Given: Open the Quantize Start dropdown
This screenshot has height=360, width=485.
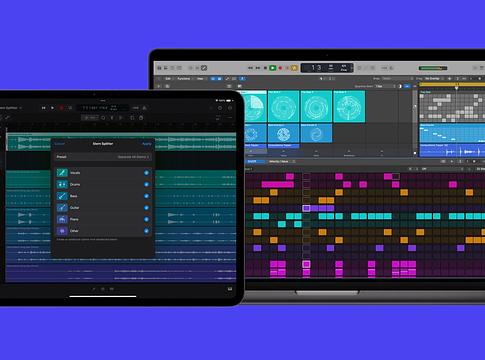Looking at the screenshot, I should point(385,86).
